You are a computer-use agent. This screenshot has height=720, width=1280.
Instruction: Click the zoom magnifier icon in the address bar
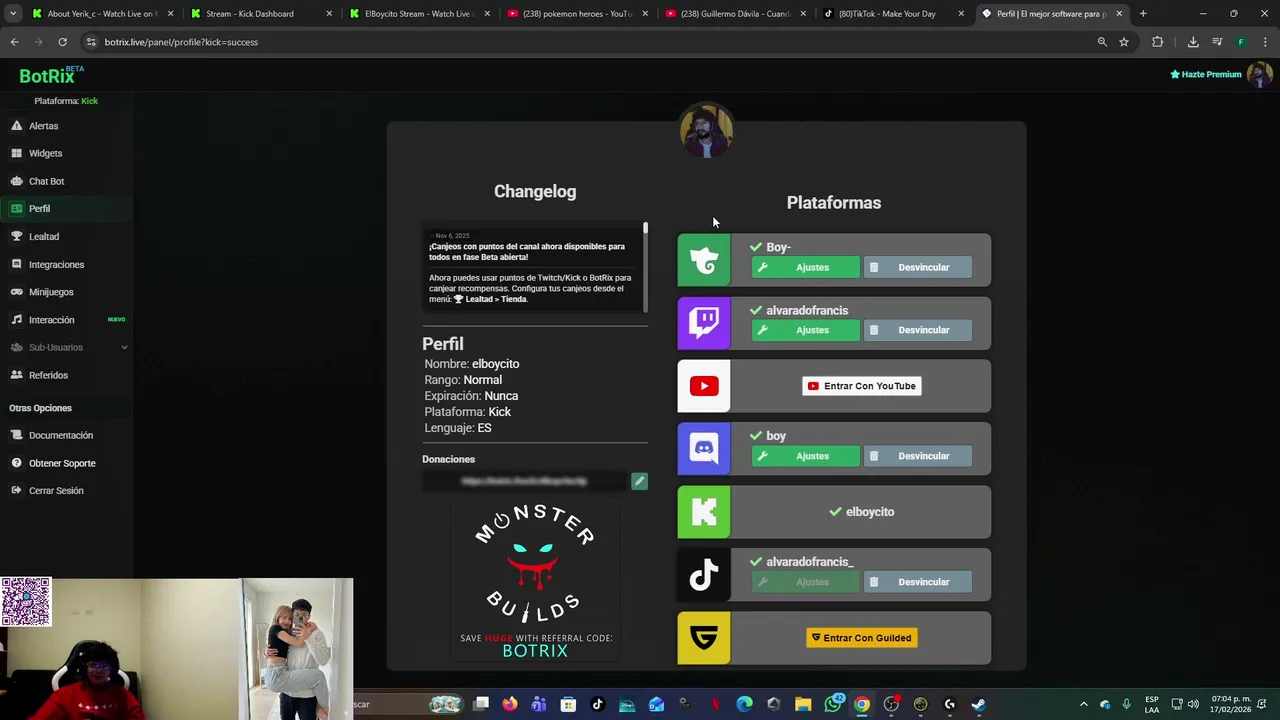(x=1102, y=42)
